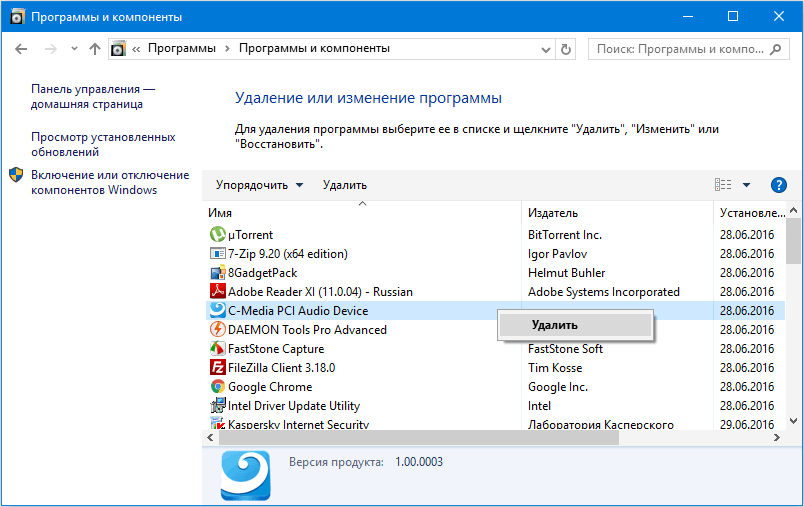Expand the view options dropdown arrow
Screen dimensions: 804x507
746,185
